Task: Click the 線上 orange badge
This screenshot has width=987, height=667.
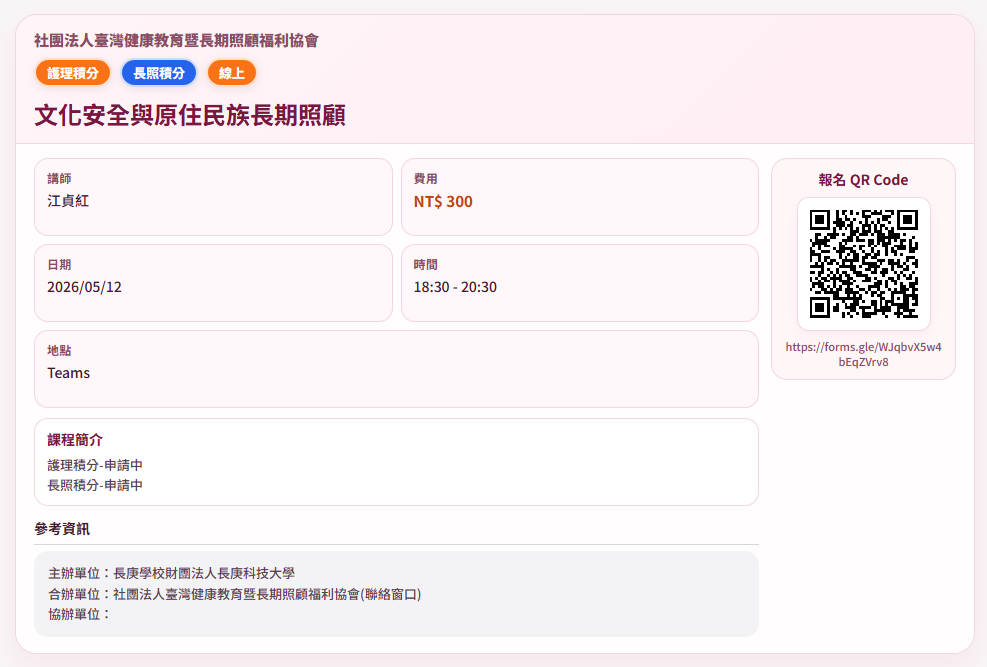Action: (x=232, y=73)
